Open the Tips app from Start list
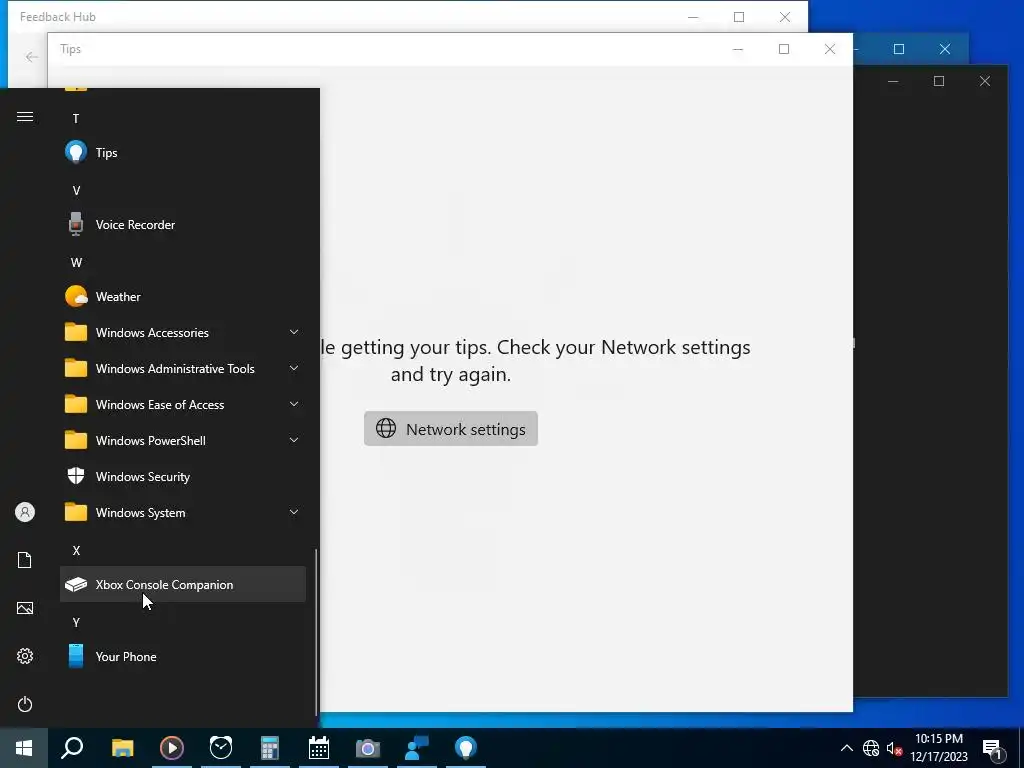 pos(183,153)
